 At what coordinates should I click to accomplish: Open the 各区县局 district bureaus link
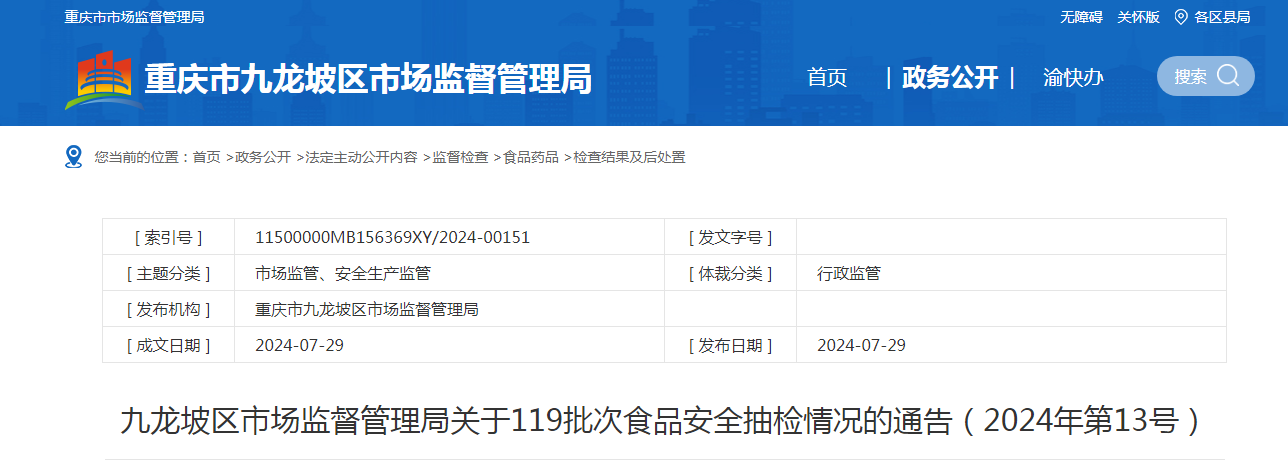[x=1222, y=17]
